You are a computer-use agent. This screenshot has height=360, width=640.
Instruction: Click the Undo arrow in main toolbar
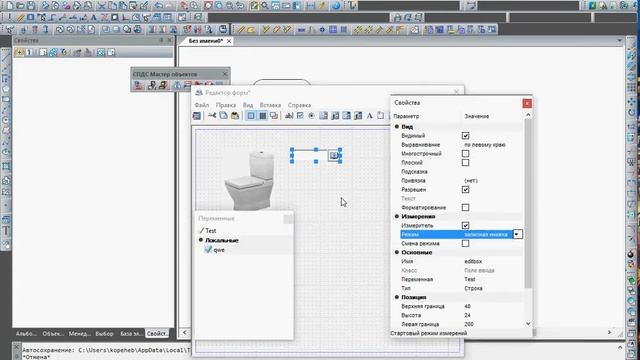coord(159,6)
